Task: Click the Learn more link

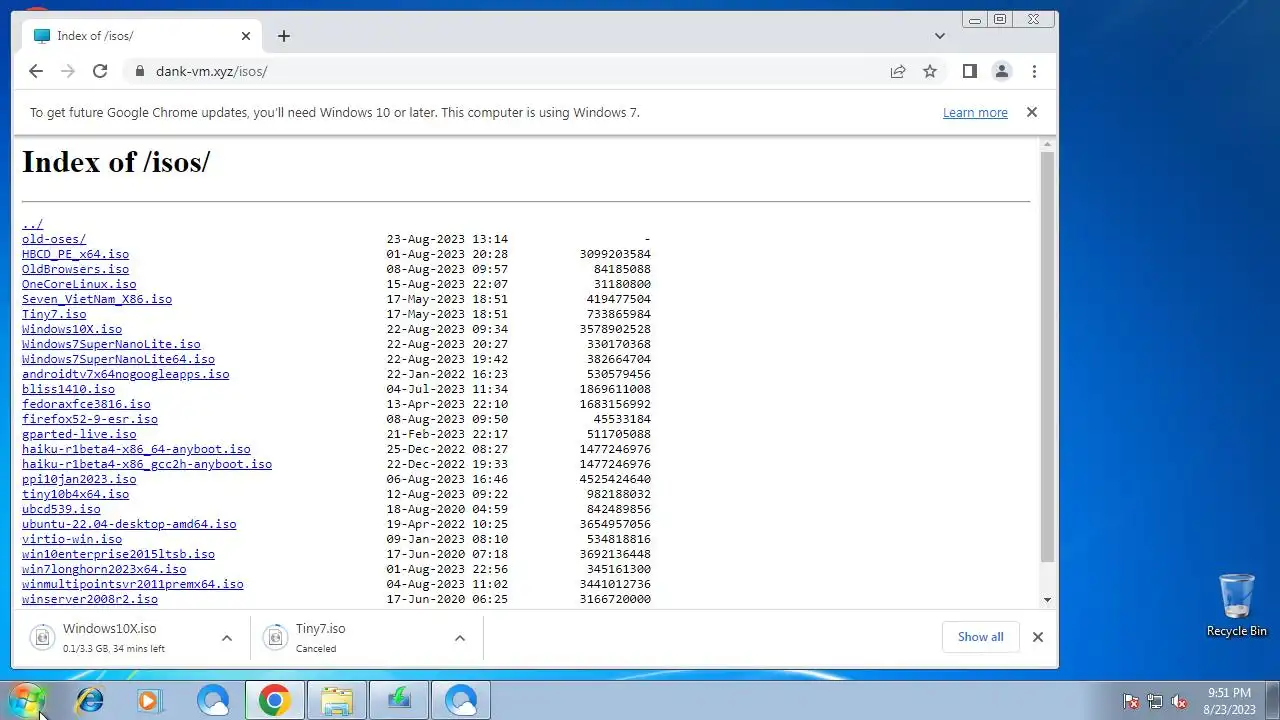Action: [x=975, y=113]
